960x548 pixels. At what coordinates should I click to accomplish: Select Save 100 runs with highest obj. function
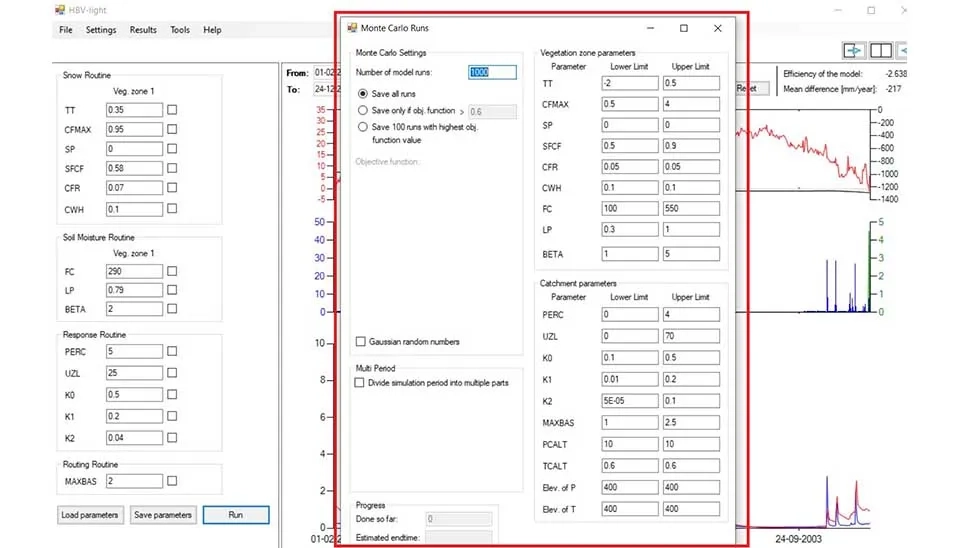(x=363, y=128)
